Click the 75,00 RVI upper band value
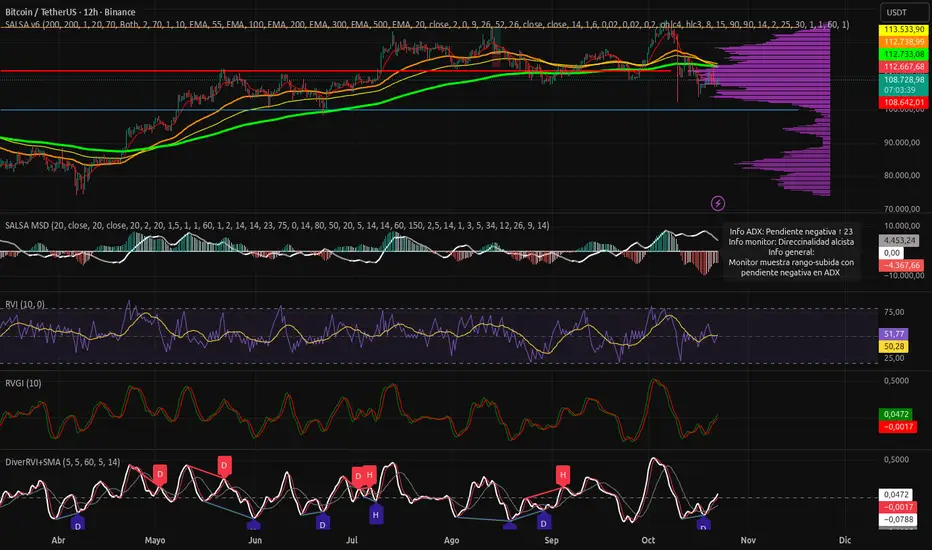The width and height of the screenshot is (932, 550). pyautogui.click(x=894, y=312)
